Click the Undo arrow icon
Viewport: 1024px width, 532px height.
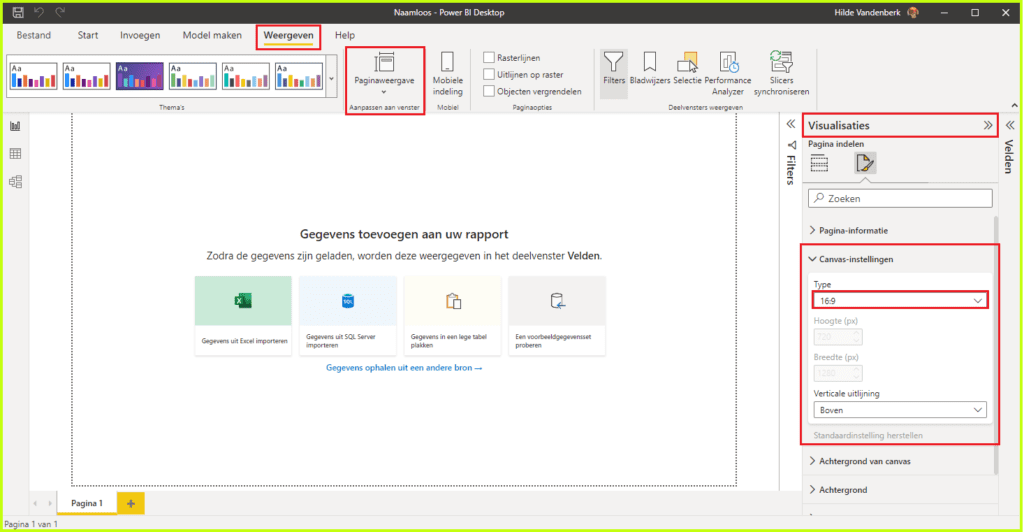tap(39, 12)
